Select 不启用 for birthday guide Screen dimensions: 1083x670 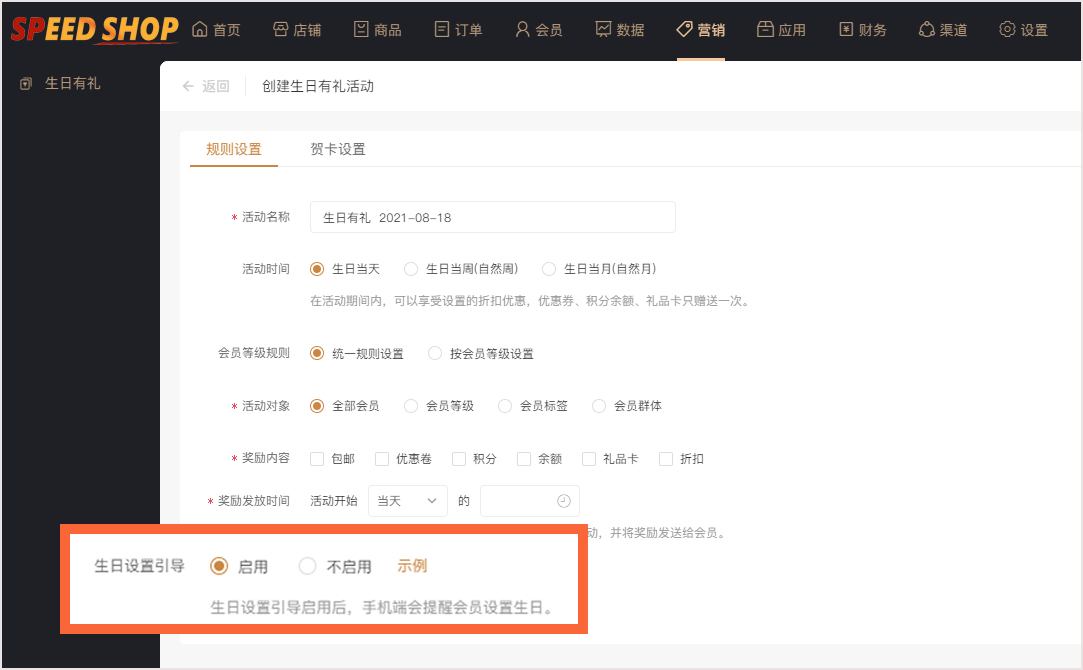(307, 566)
